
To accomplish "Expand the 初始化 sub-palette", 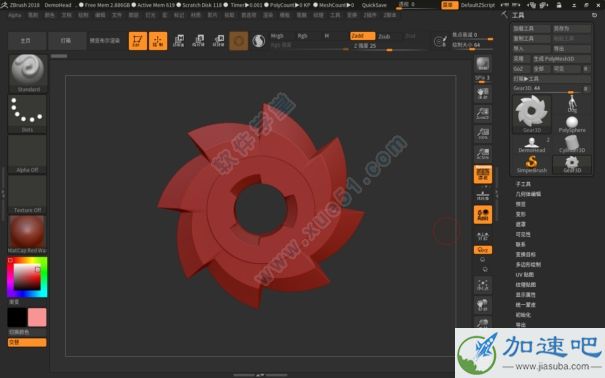I will pos(523,314).
